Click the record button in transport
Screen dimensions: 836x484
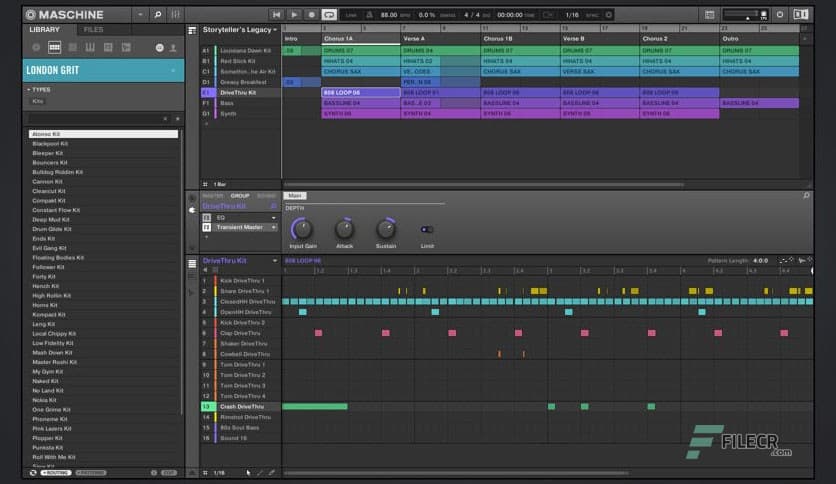311,15
